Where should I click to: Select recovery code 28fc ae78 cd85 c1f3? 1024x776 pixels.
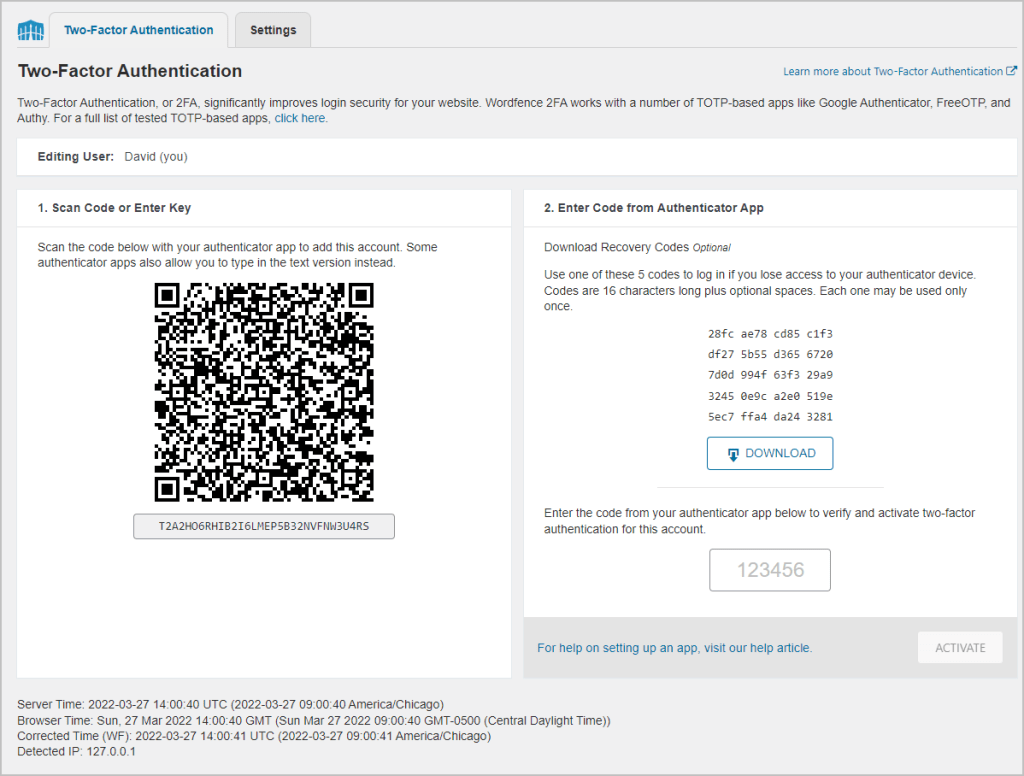(x=770, y=334)
